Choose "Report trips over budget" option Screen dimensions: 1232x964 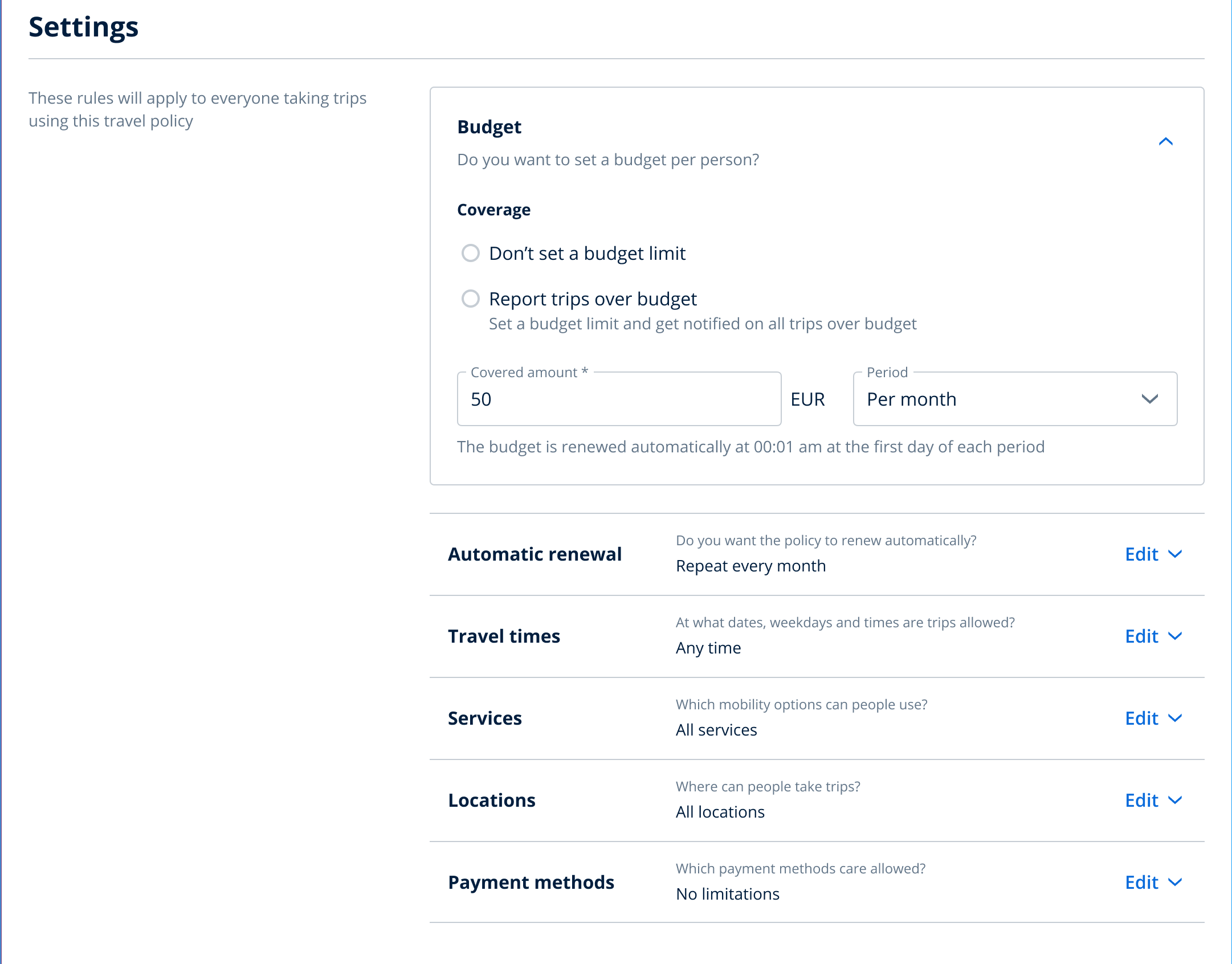(471, 299)
